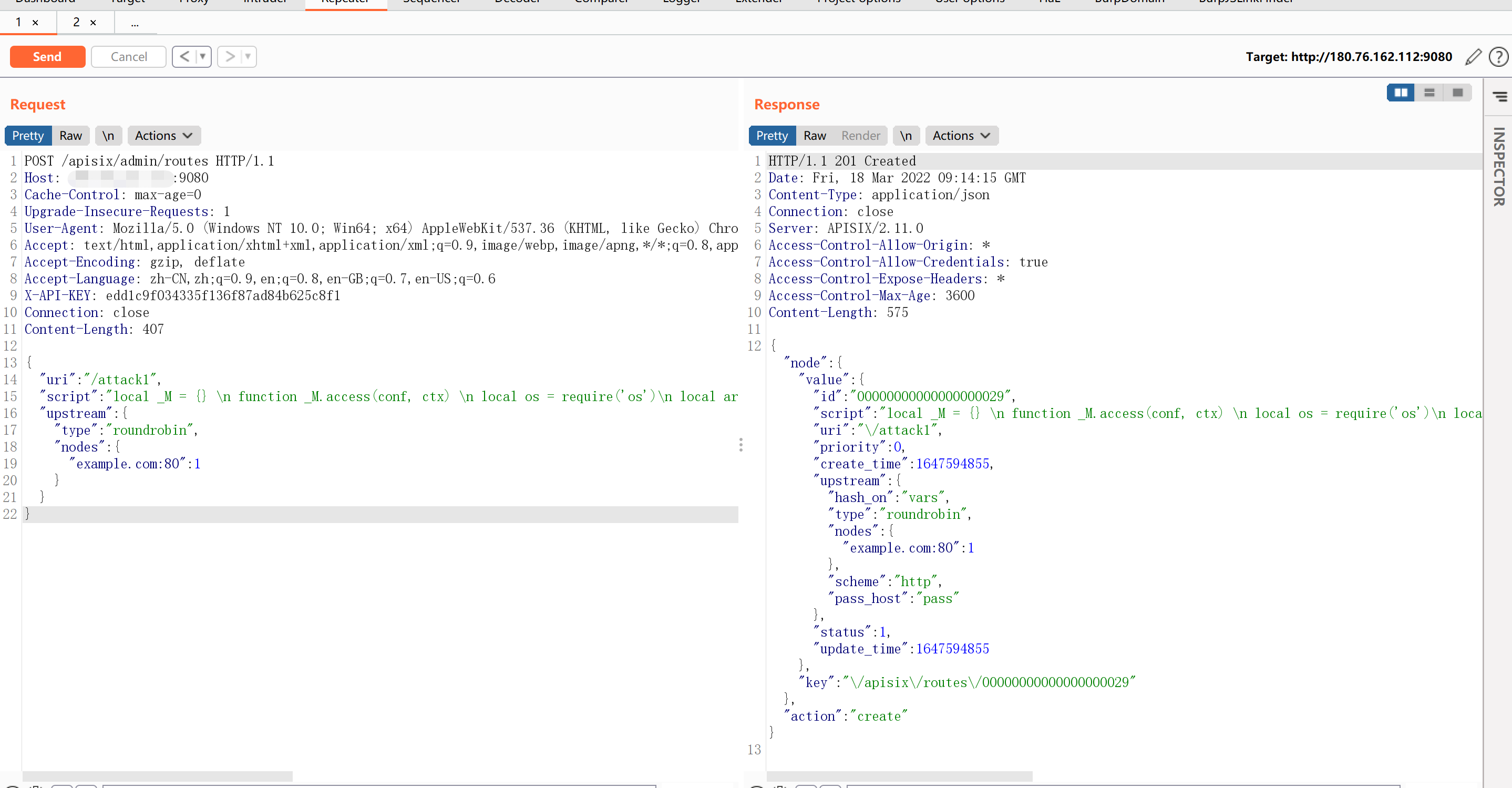Open the help question mark icon
Screen dimensions: 1512x788
(x=1498, y=56)
